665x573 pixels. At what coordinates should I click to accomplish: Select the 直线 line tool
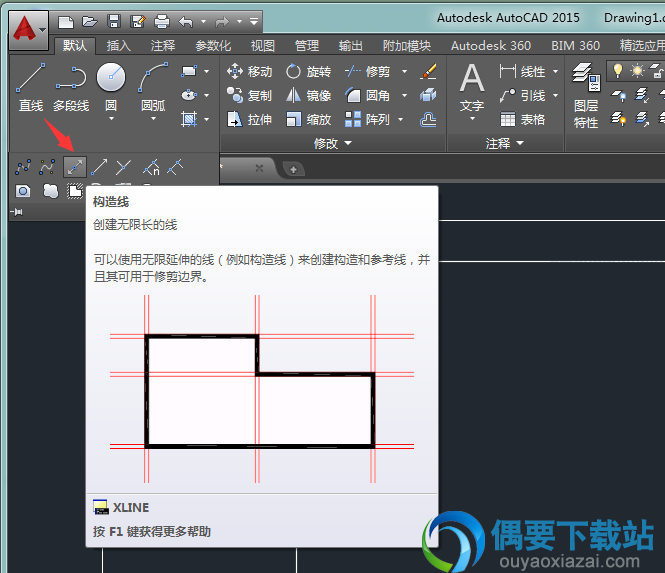point(31,87)
